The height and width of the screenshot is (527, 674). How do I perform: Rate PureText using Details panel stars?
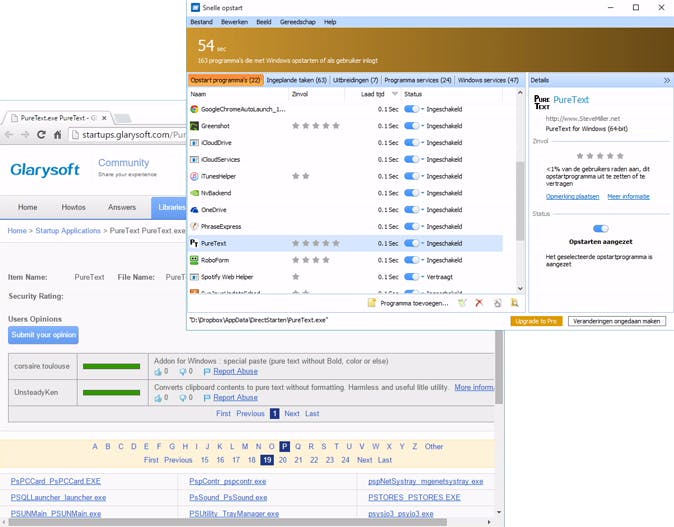pyautogui.click(x=600, y=156)
